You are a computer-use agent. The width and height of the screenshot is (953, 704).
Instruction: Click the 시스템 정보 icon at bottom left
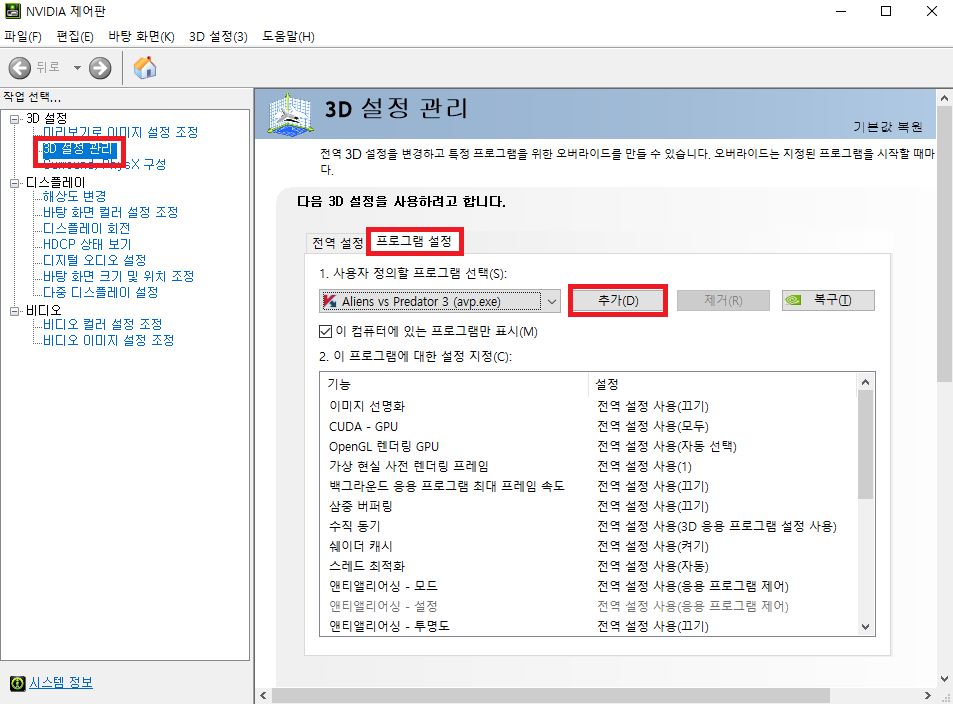tap(18, 683)
